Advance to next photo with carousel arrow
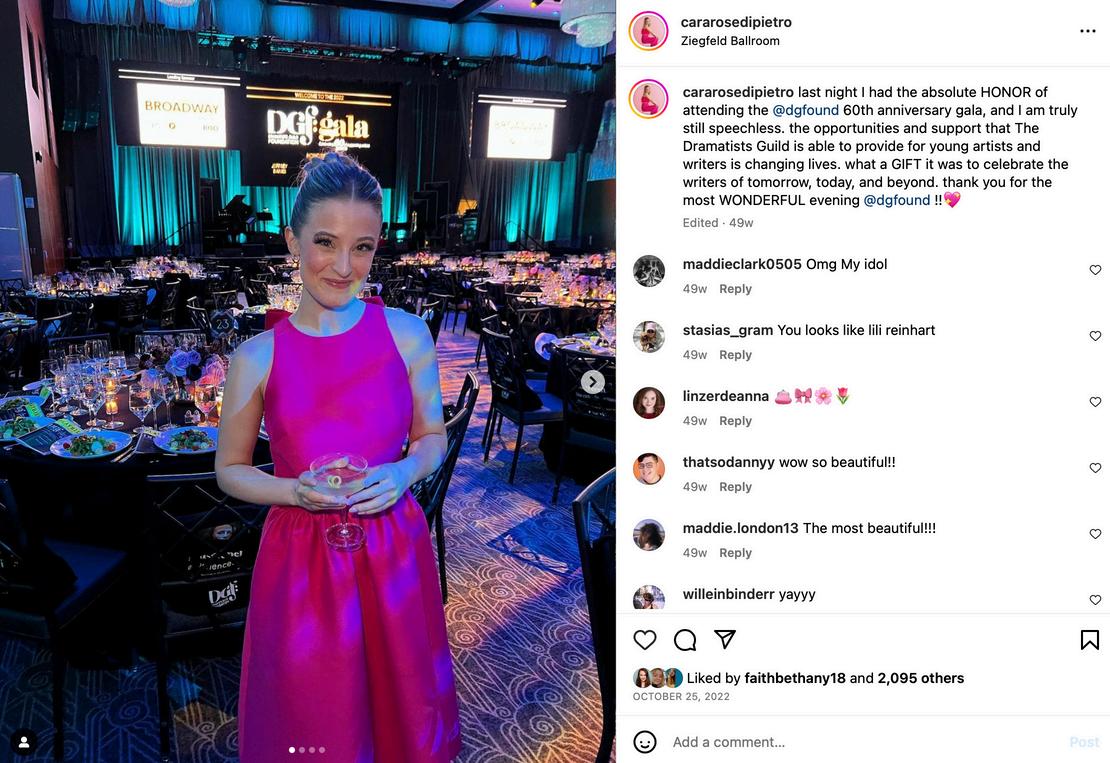The height and width of the screenshot is (763, 1110). click(593, 382)
